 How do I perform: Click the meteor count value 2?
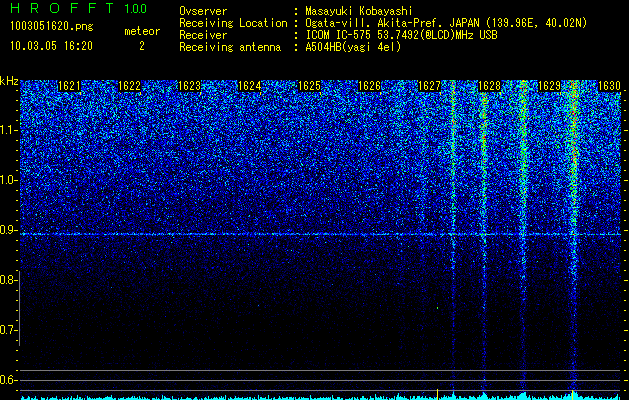click(x=142, y=46)
